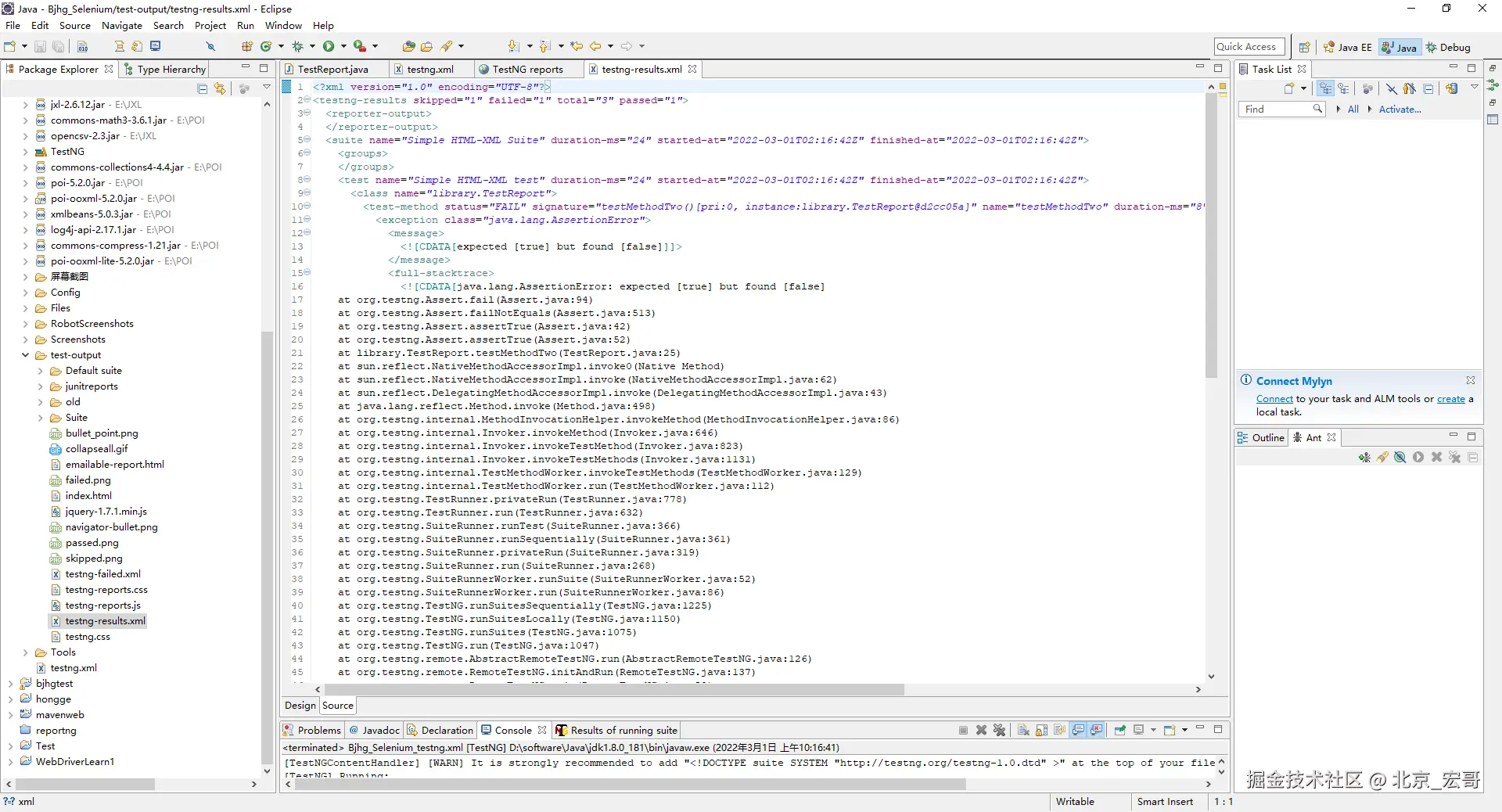
Task: Click Pin Console icon
Action: coord(1120,730)
